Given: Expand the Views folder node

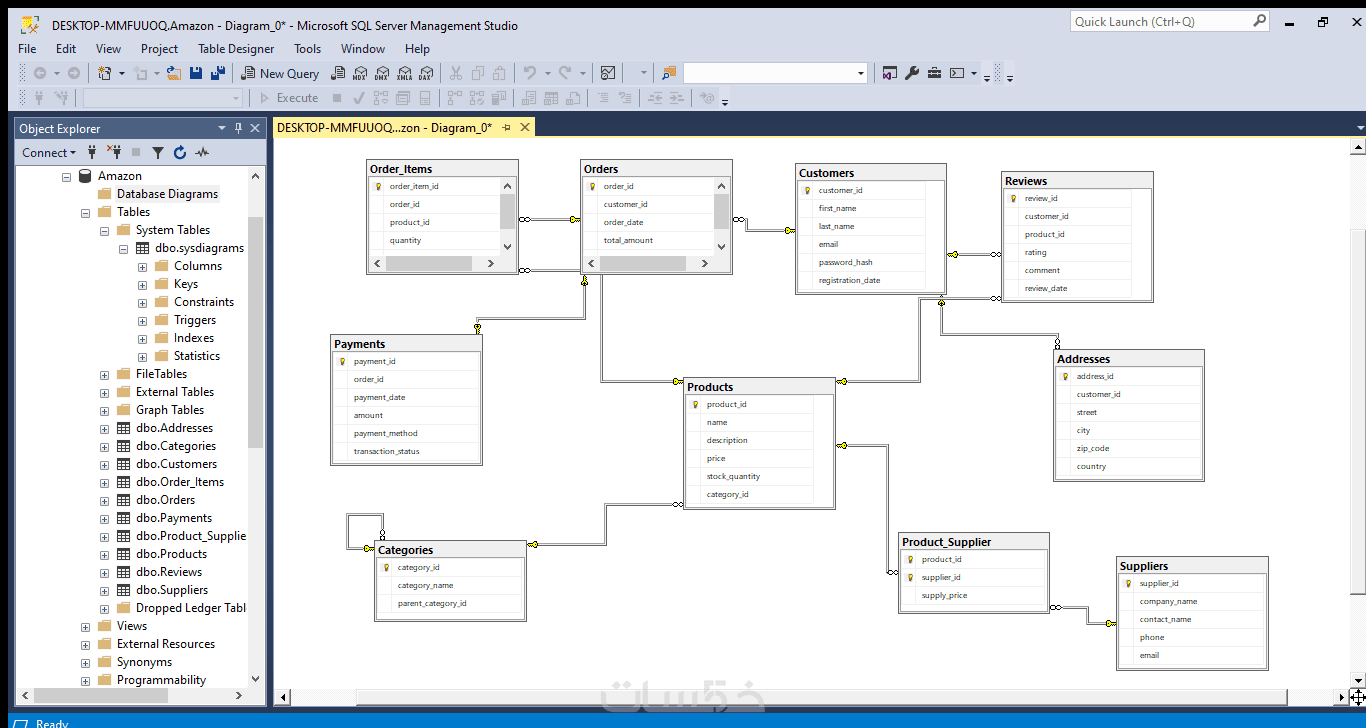Looking at the screenshot, I should [86, 627].
